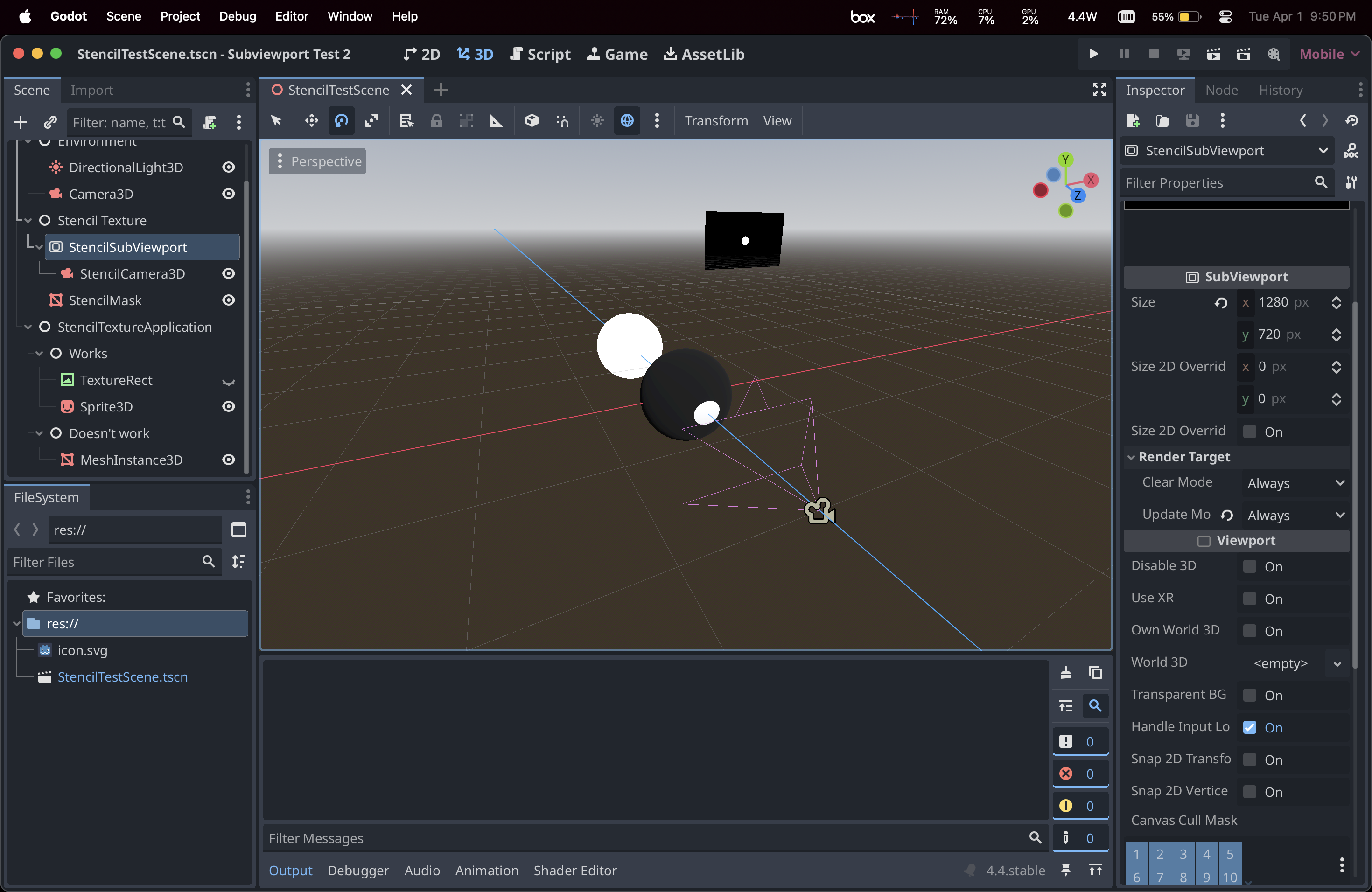This screenshot has width=1372, height=892.
Task: Collapse StencilTextureApplication node
Action: click(x=28, y=328)
